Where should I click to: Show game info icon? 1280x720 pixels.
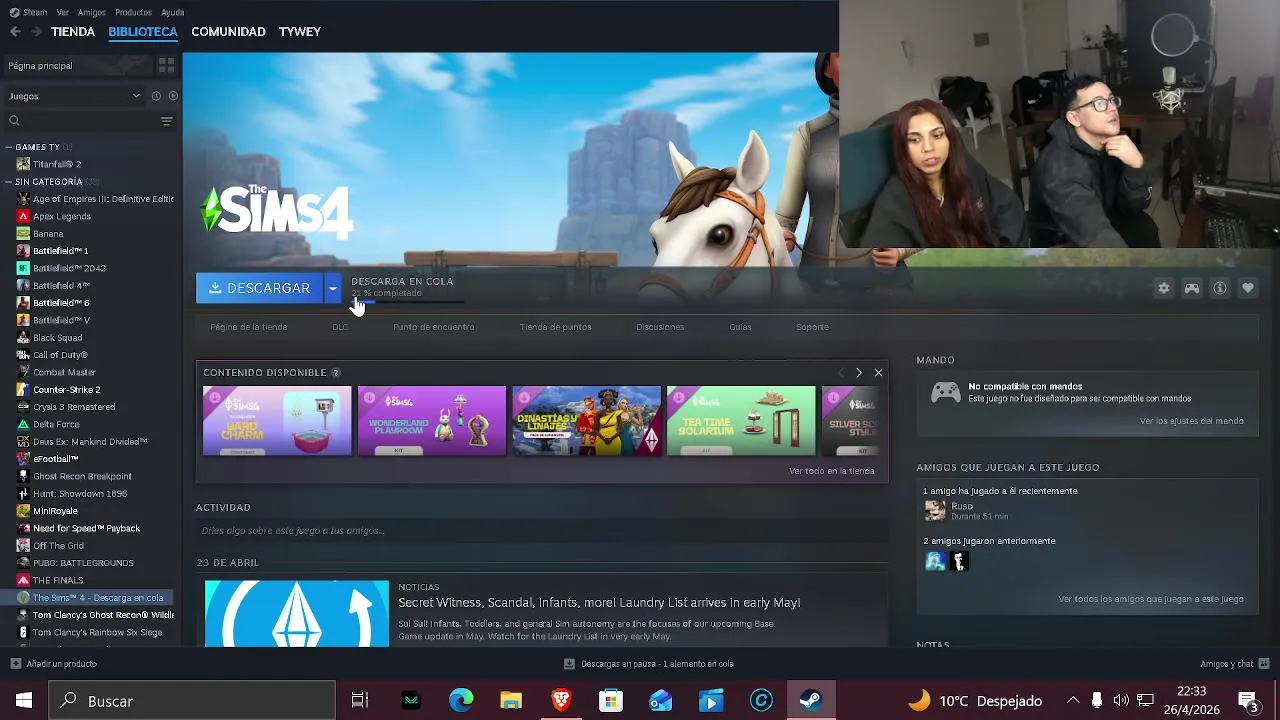click(1220, 288)
